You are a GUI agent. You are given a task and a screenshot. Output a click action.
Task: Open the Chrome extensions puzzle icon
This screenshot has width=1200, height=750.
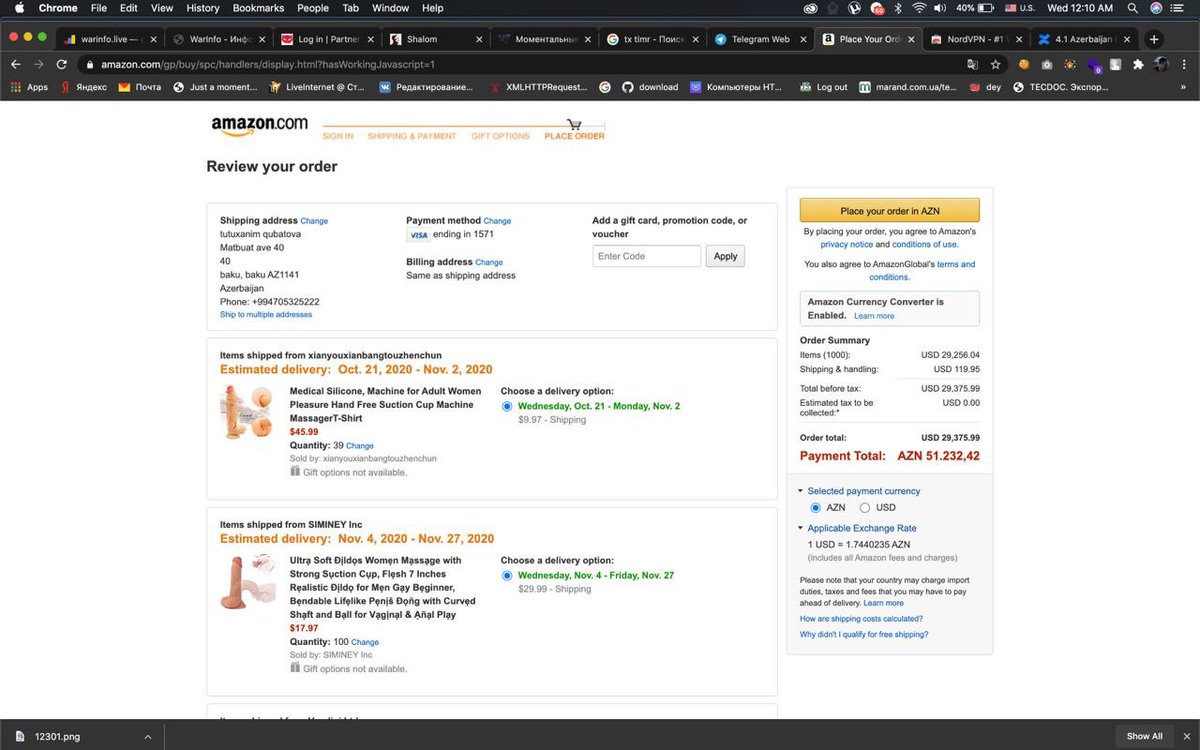pyautogui.click(x=1138, y=64)
